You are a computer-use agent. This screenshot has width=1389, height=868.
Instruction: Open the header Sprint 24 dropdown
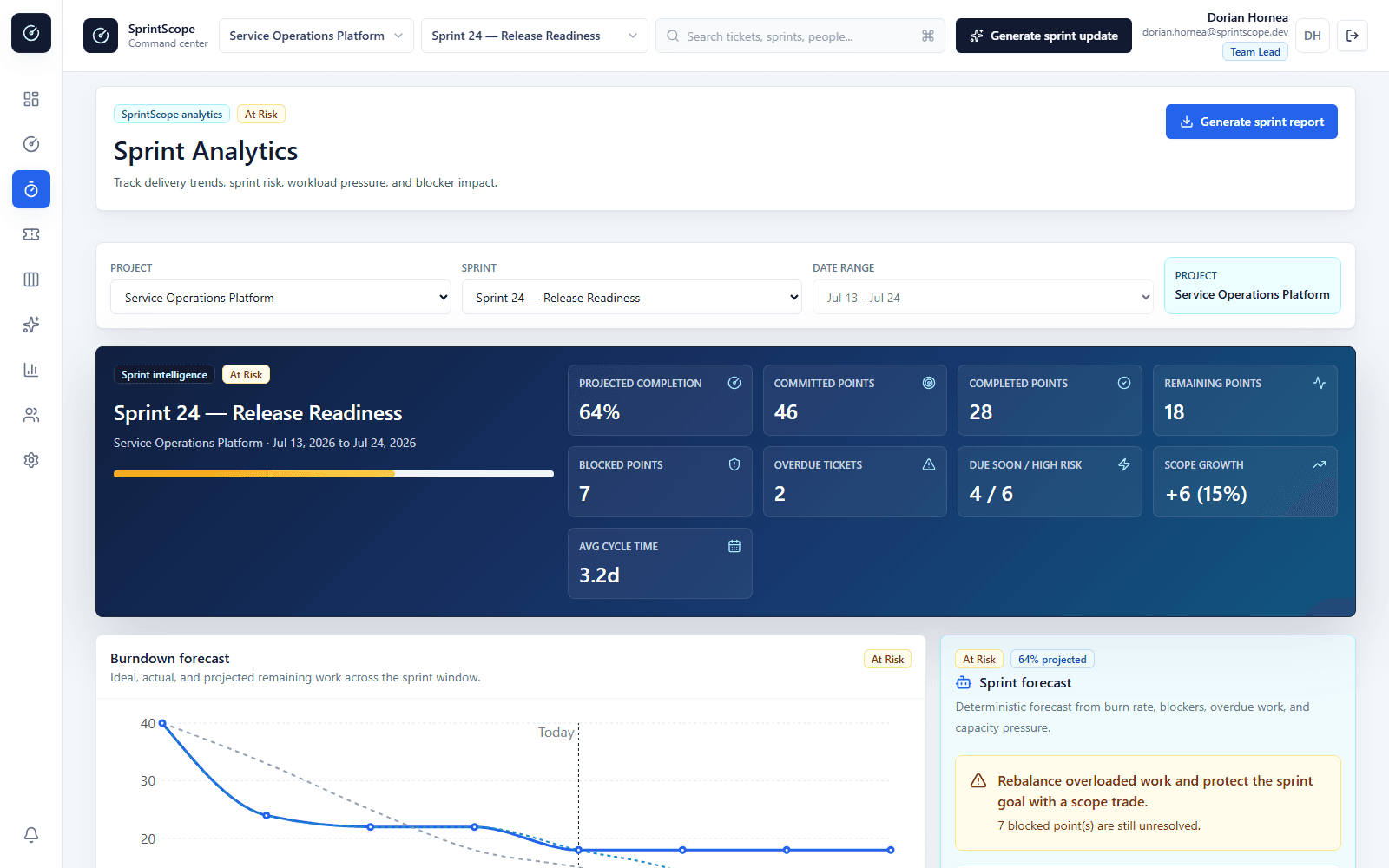click(x=535, y=36)
